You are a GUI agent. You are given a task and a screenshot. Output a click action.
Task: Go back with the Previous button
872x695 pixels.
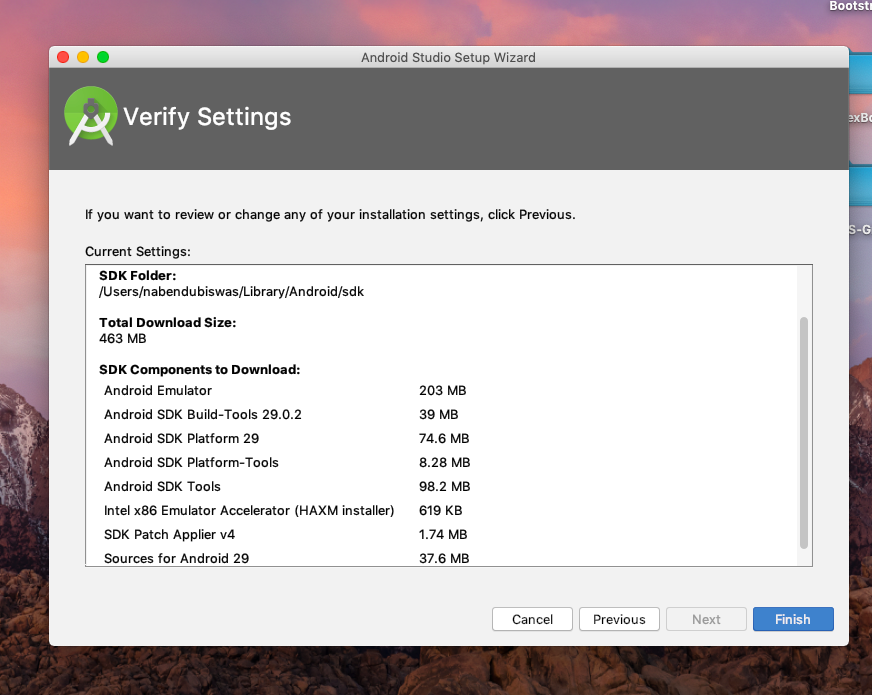(x=619, y=619)
